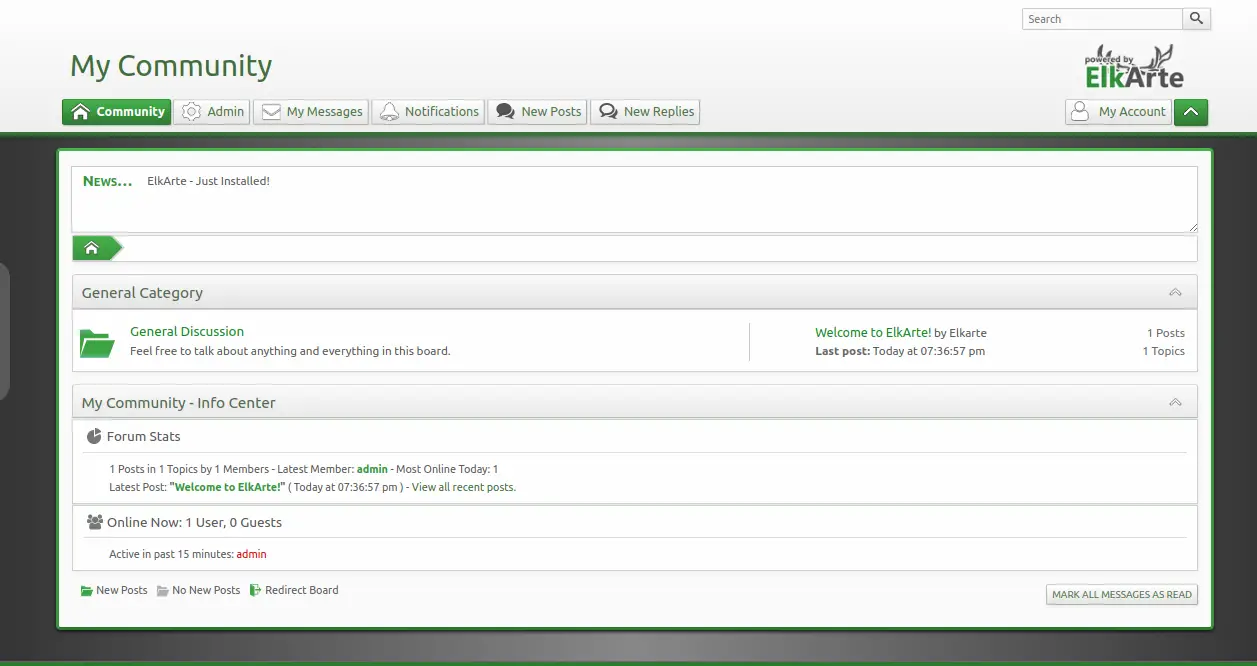The width and height of the screenshot is (1257, 666).
Task: Click the 1 Topics count text
Action: 1164,351
